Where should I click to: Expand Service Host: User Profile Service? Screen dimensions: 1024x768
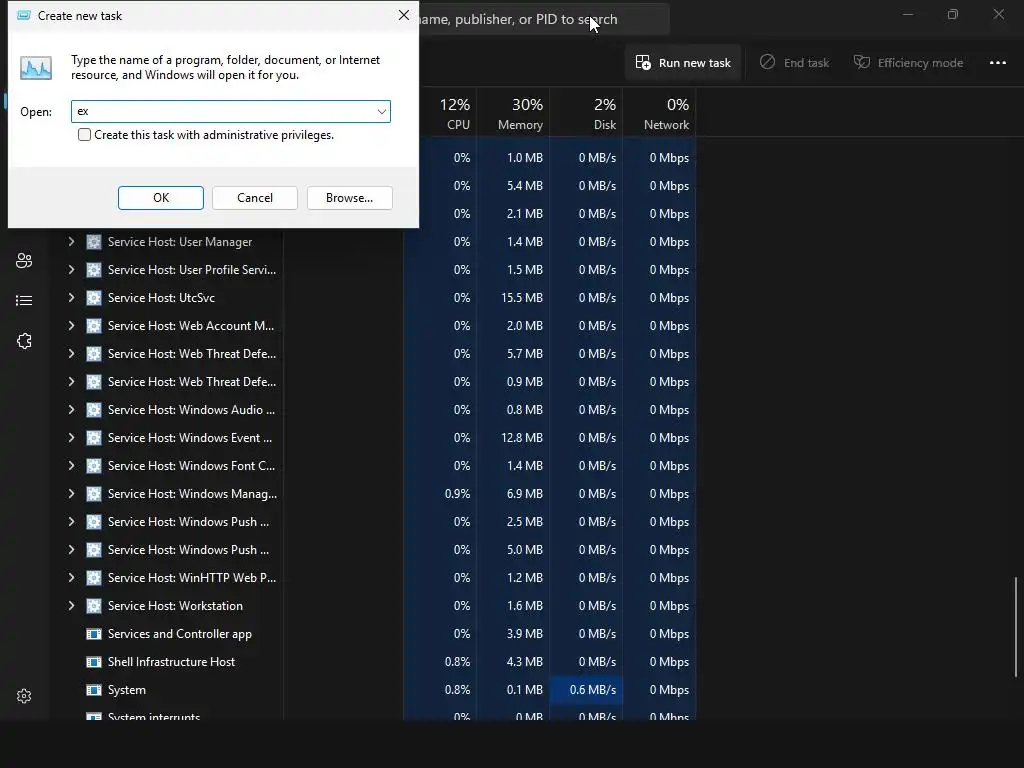71,270
